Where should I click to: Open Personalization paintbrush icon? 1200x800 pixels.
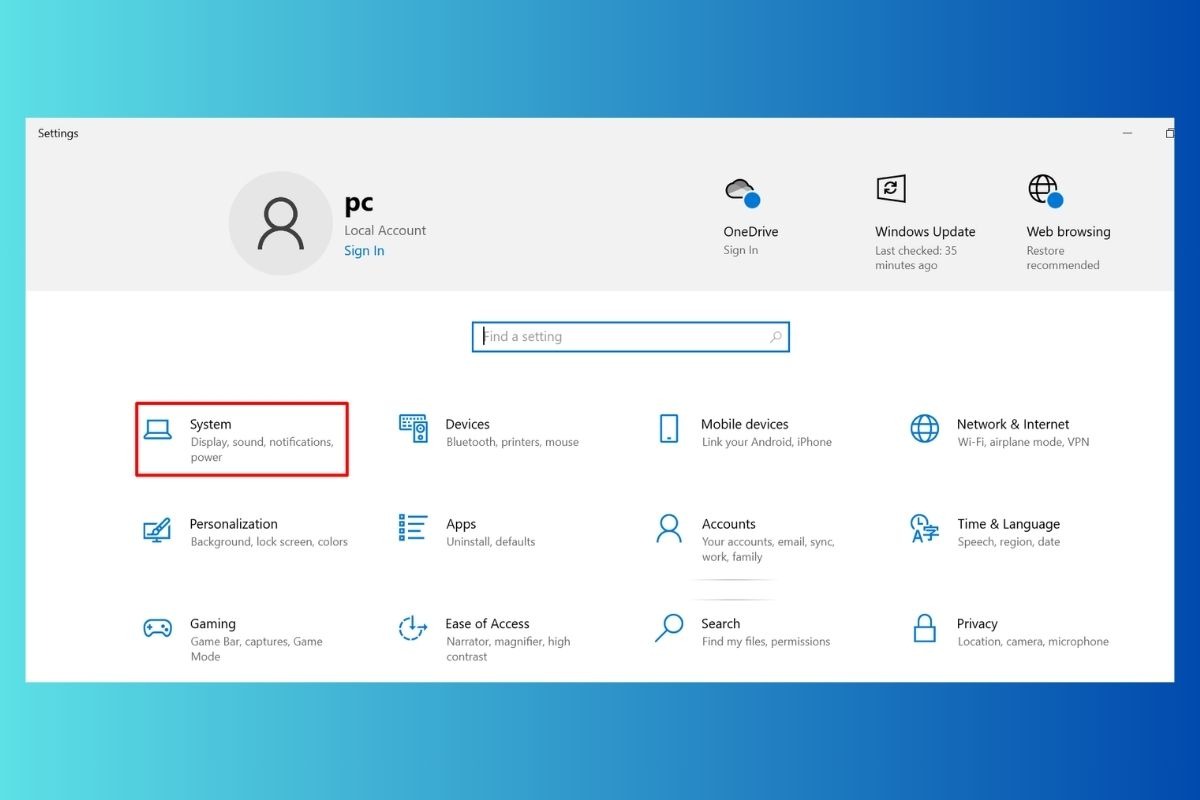click(157, 529)
